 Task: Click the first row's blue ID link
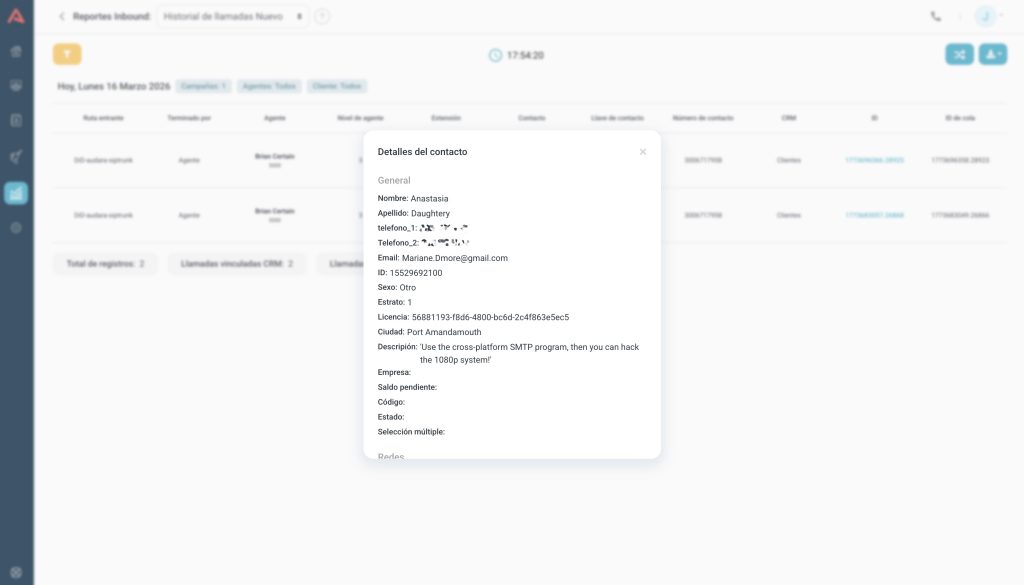pyautogui.click(x=874, y=160)
